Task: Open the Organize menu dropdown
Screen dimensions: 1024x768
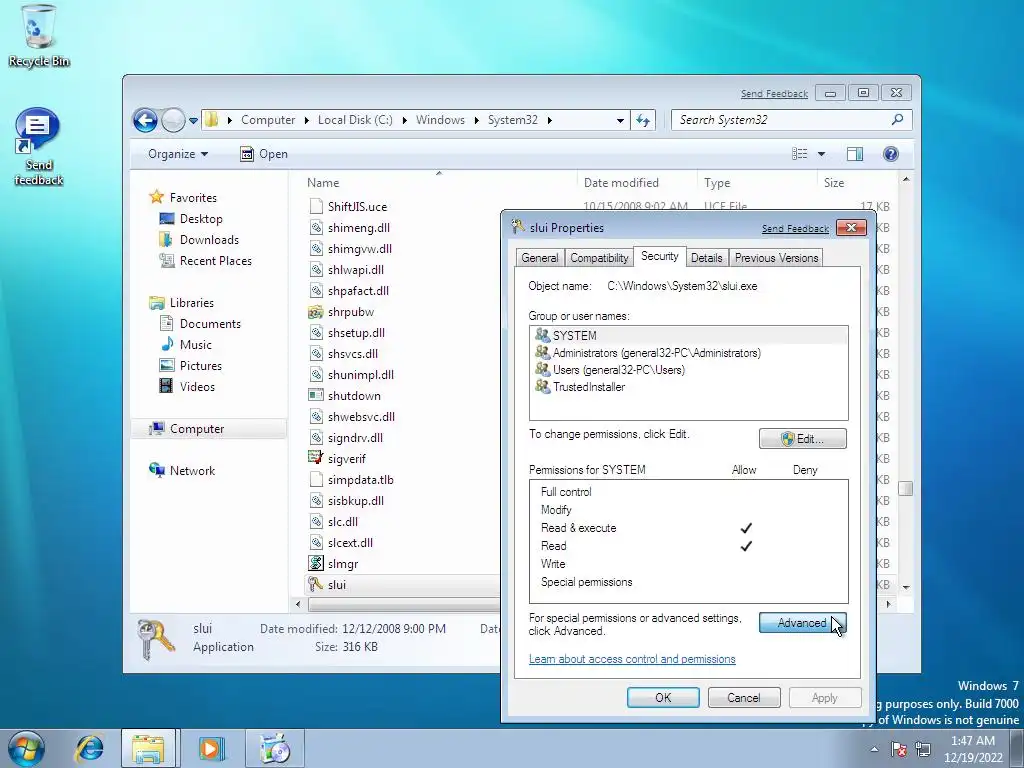Action: [178, 154]
